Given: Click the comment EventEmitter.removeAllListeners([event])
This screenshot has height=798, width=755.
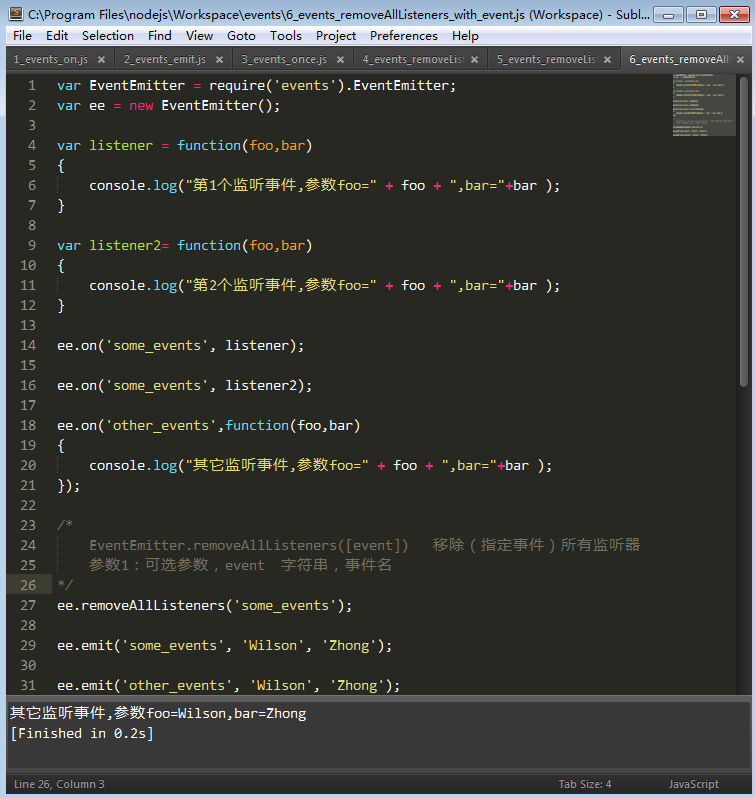Looking at the screenshot, I should [x=249, y=546].
